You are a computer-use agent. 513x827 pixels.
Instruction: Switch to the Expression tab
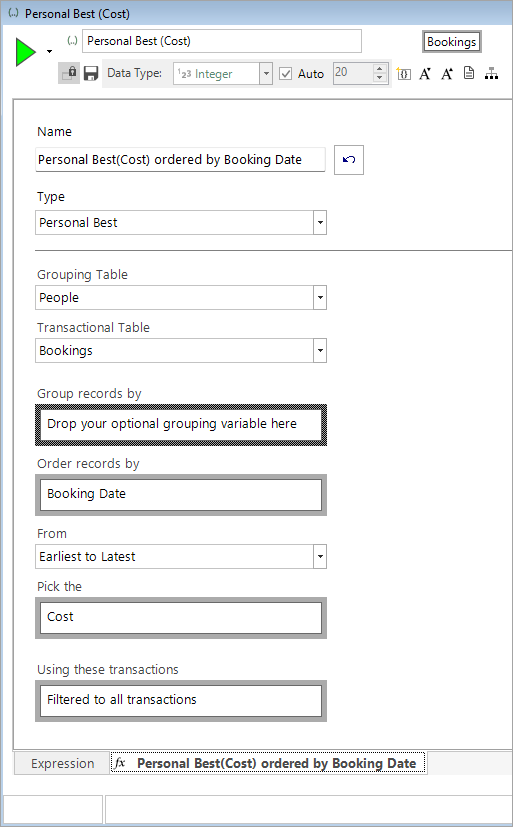click(x=62, y=763)
